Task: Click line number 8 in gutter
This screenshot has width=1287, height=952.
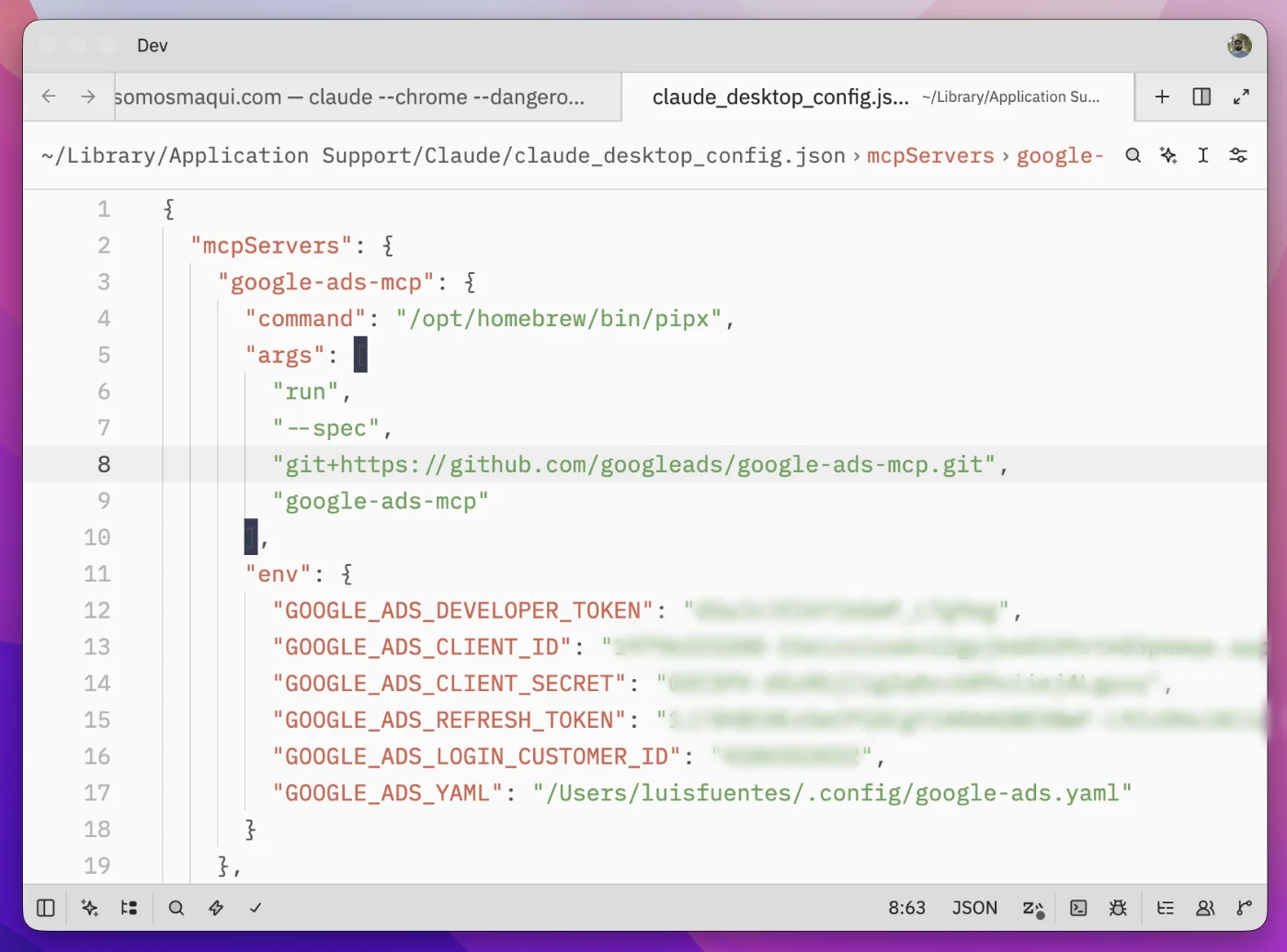Action: pyautogui.click(x=104, y=464)
